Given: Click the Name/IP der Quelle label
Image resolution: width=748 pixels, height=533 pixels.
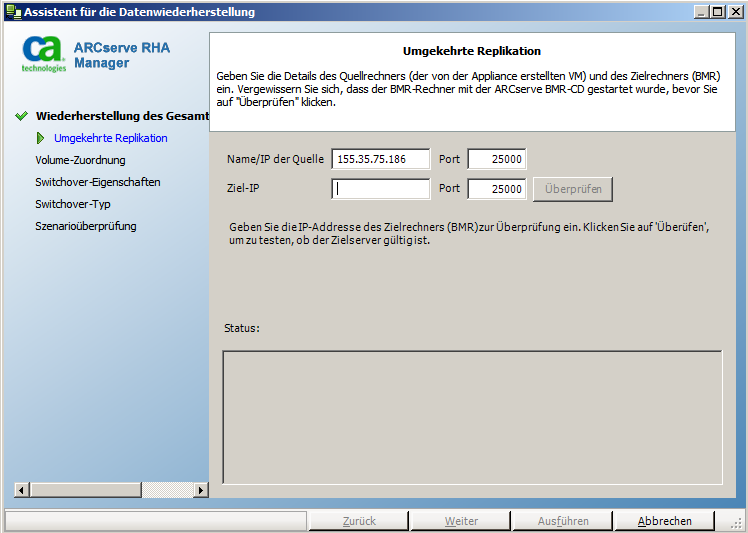Looking at the screenshot, I should (275, 159).
